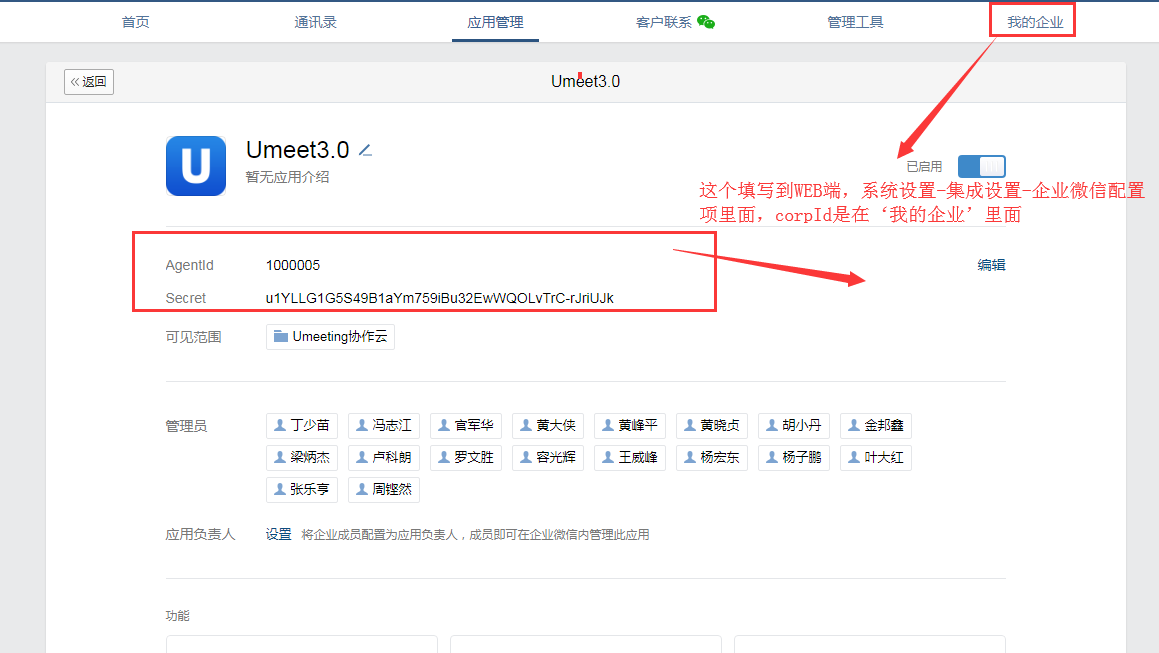Click the Secret key value text
1159x653 pixels.
(x=439, y=298)
